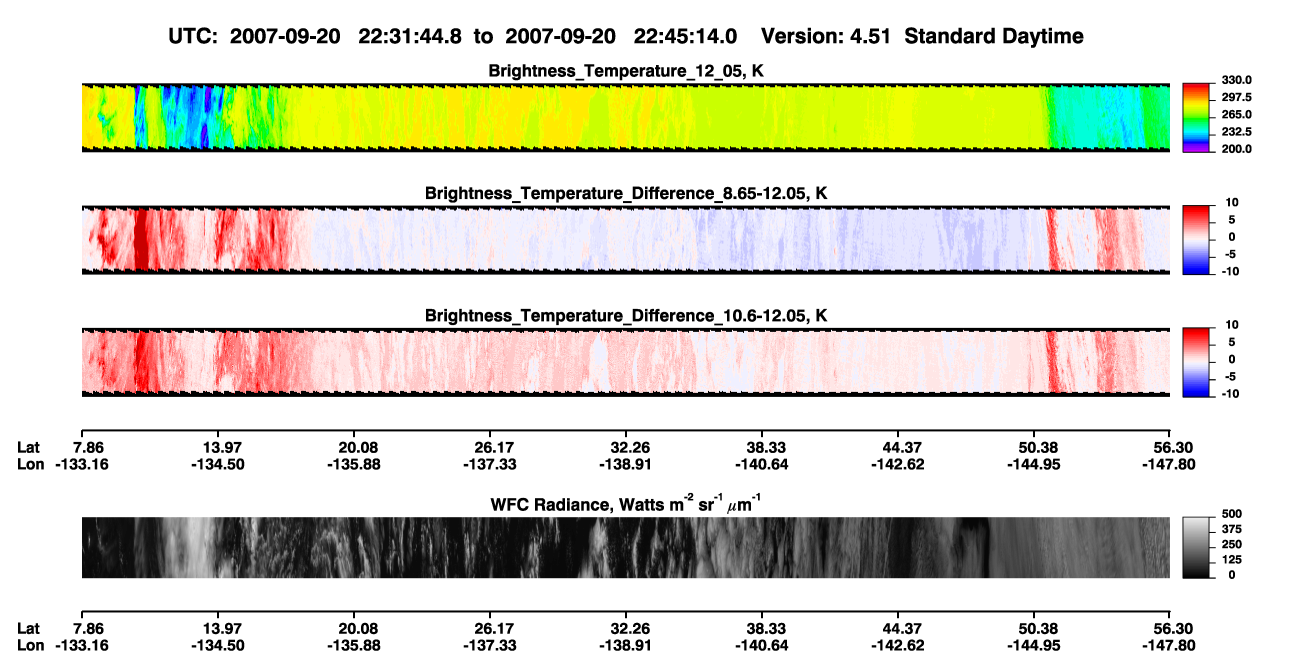Click the "WFC Radiance, Watts m-2 sr-1 µm-1" title
This screenshot has width=1300, height=667.
pos(626,504)
